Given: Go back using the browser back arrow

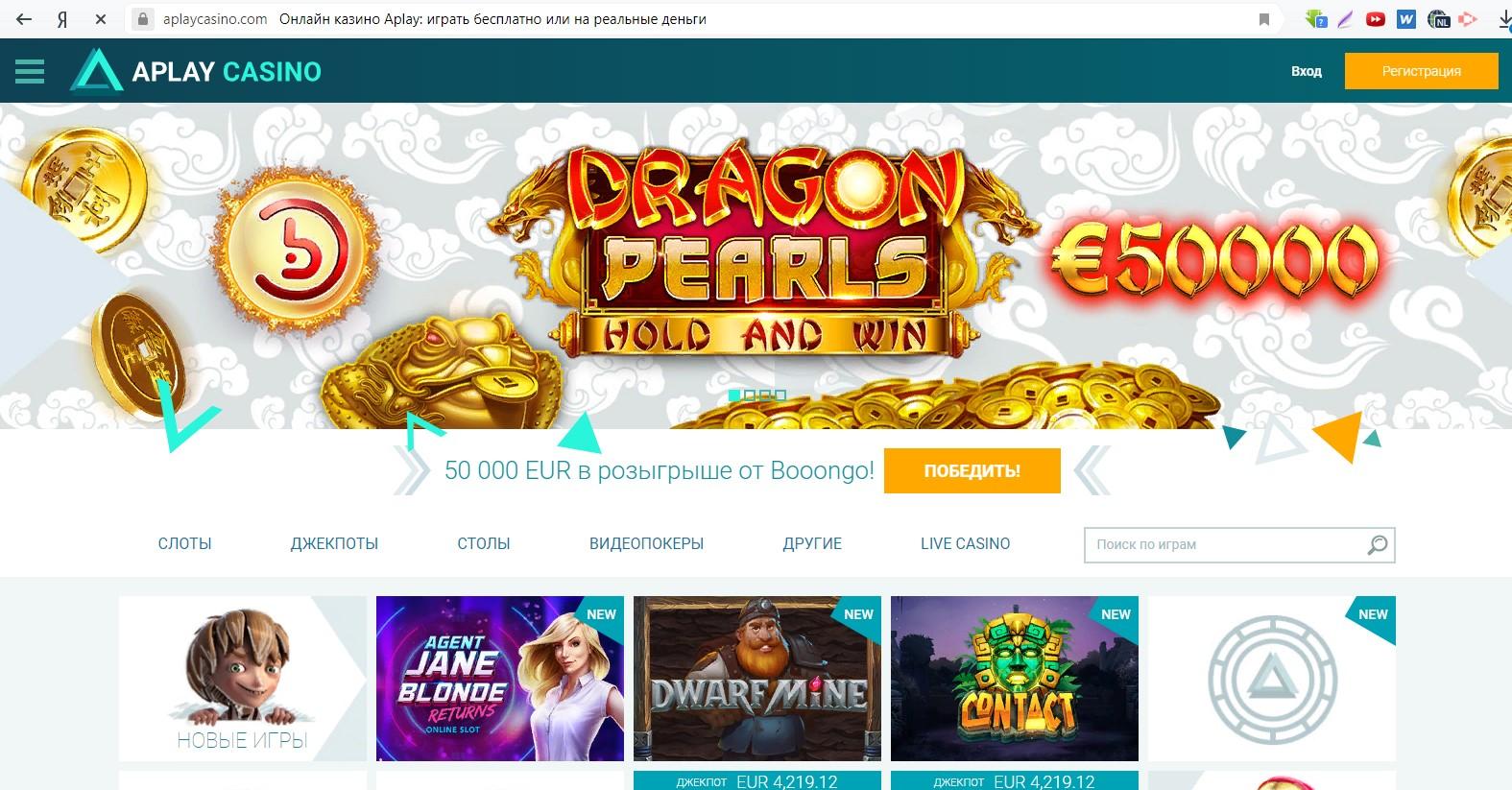Looking at the screenshot, I should [x=24, y=19].
